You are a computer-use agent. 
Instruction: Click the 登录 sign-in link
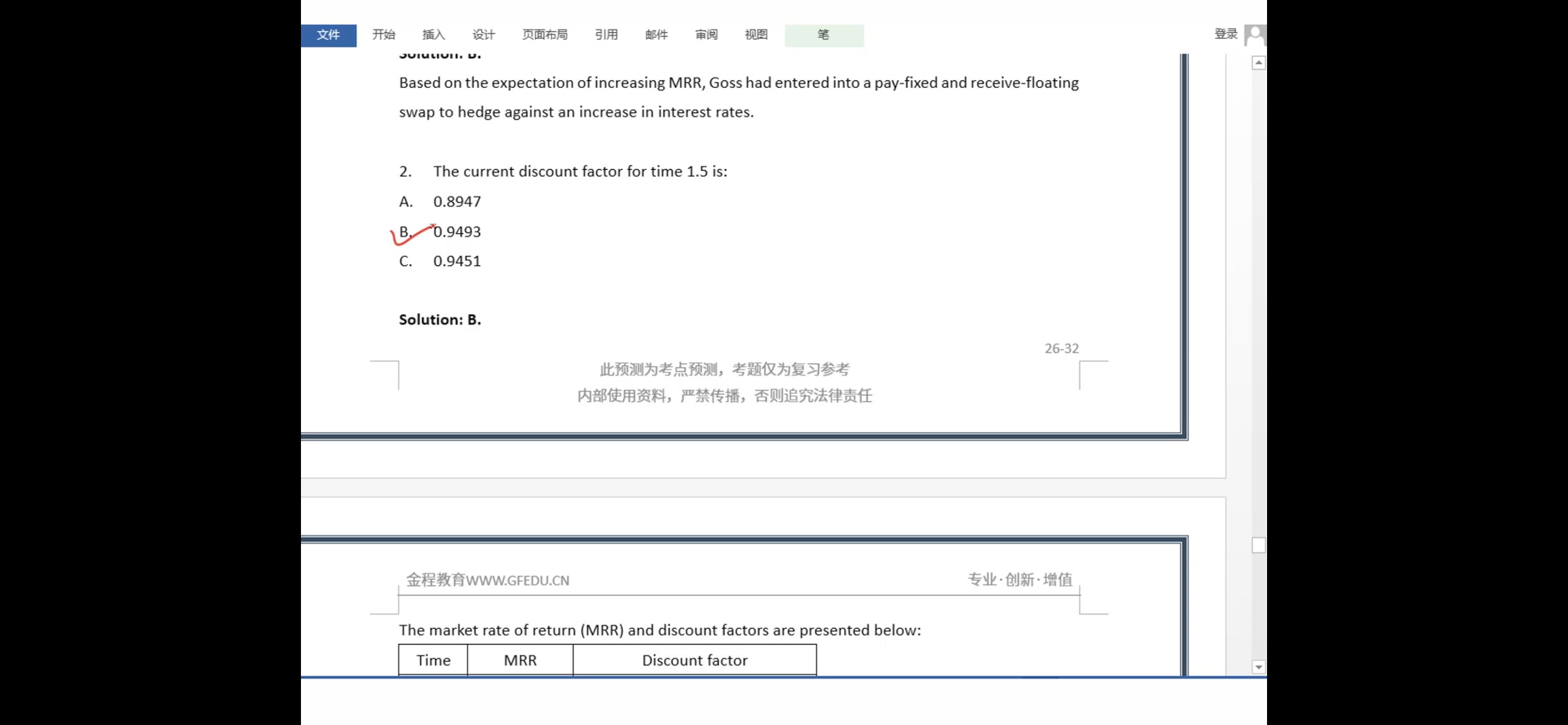(x=1226, y=34)
